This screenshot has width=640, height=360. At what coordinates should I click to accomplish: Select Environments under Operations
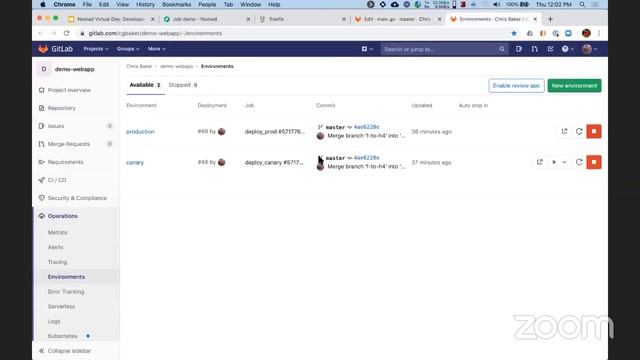[x=66, y=277]
